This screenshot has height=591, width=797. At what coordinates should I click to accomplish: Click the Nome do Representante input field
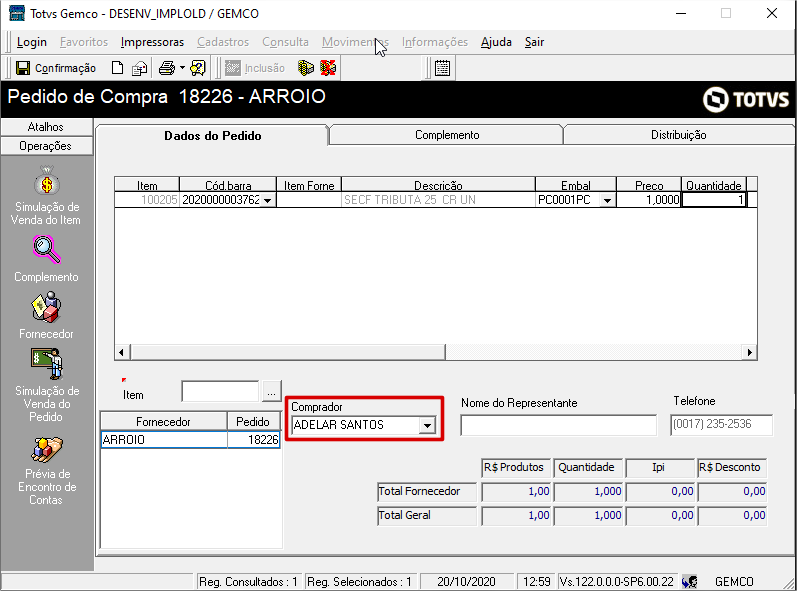(x=559, y=425)
